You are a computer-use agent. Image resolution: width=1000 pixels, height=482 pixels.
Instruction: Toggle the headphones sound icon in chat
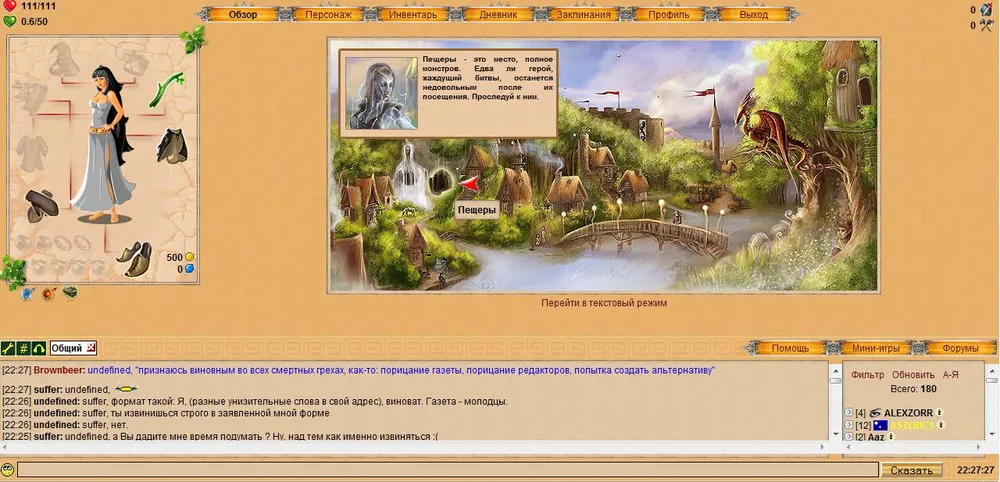click(x=39, y=348)
